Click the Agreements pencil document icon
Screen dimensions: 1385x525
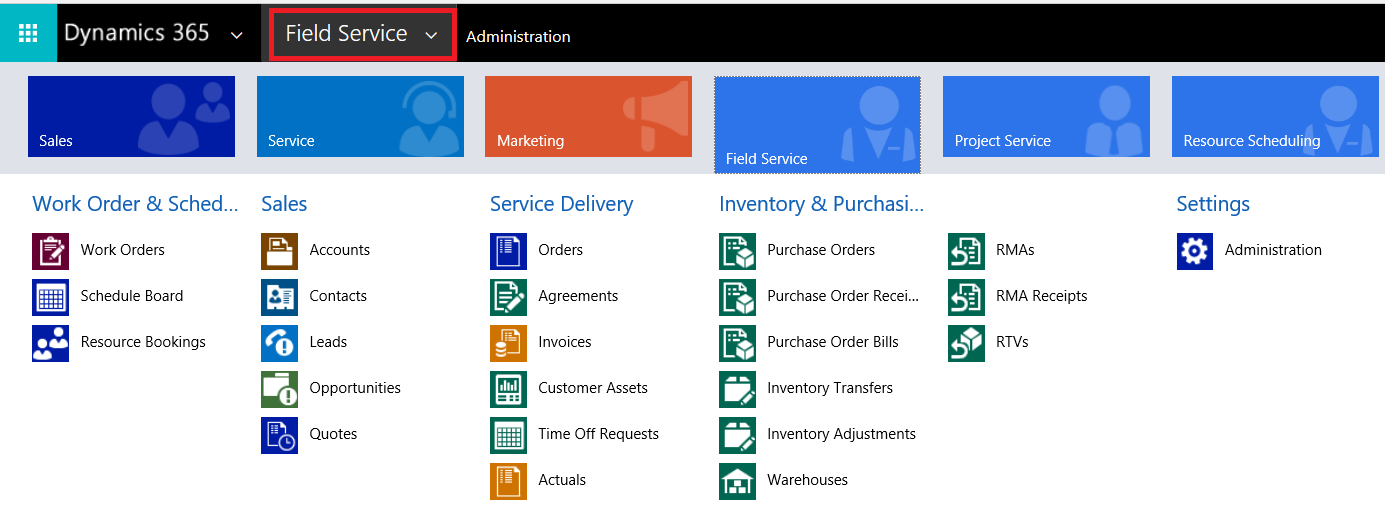[508, 297]
